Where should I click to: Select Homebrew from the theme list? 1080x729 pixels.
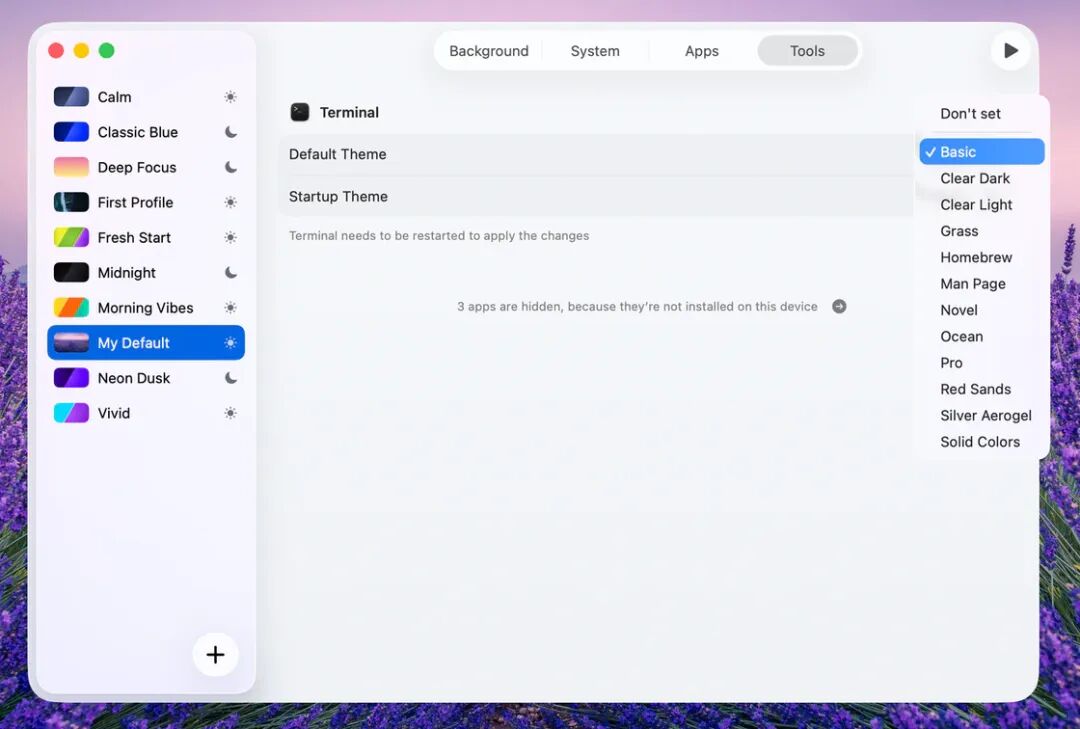point(982,257)
